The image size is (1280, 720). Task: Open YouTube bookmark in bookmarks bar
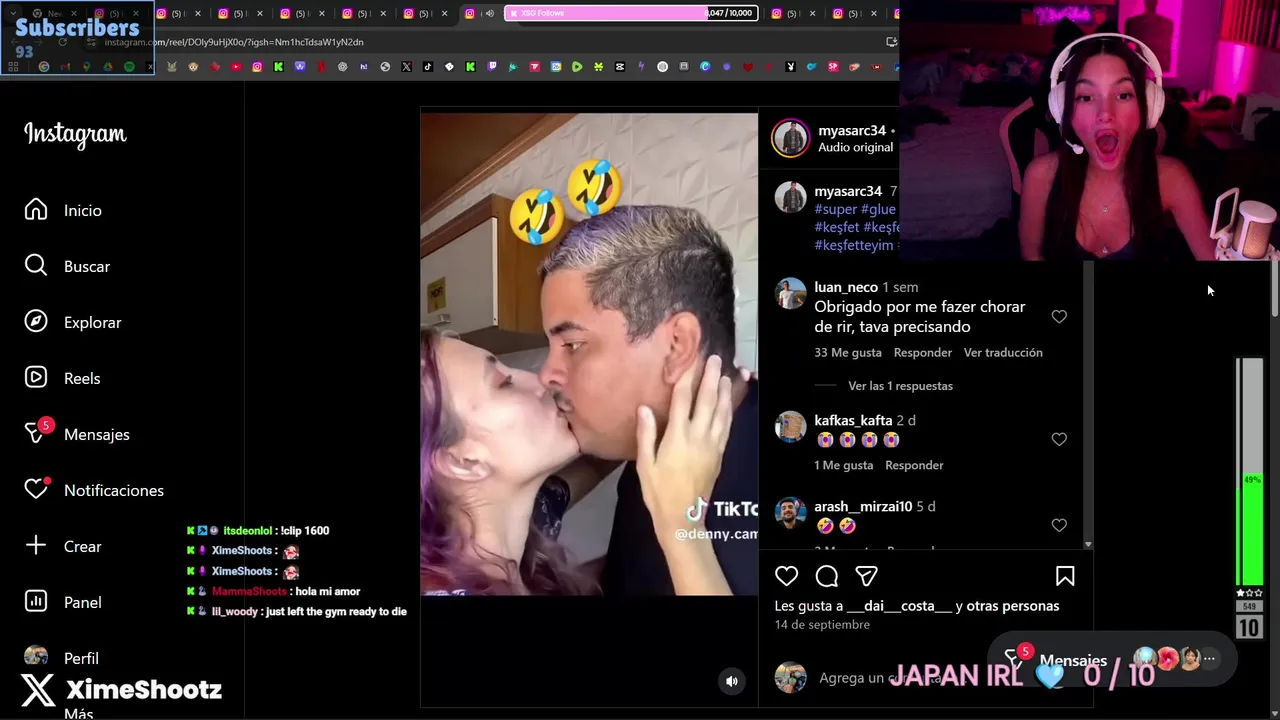pyautogui.click(x=236, y=67)
